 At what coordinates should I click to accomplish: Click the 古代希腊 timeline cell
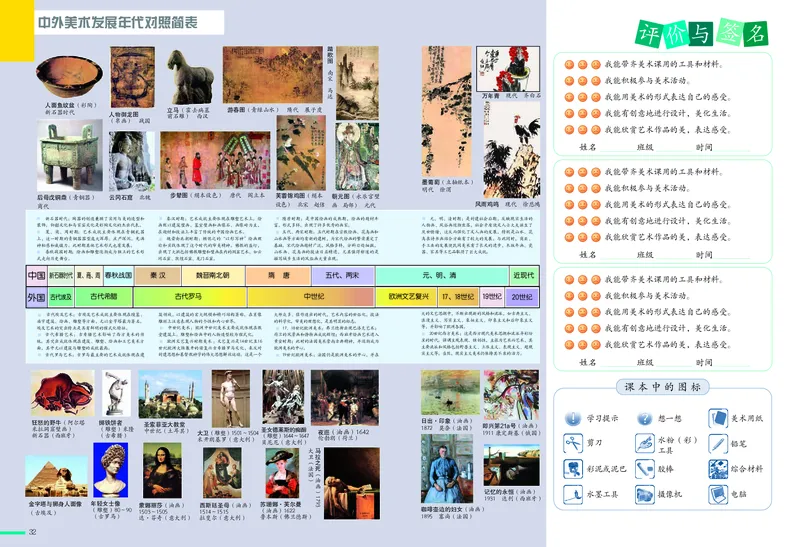tap(104, 297)
